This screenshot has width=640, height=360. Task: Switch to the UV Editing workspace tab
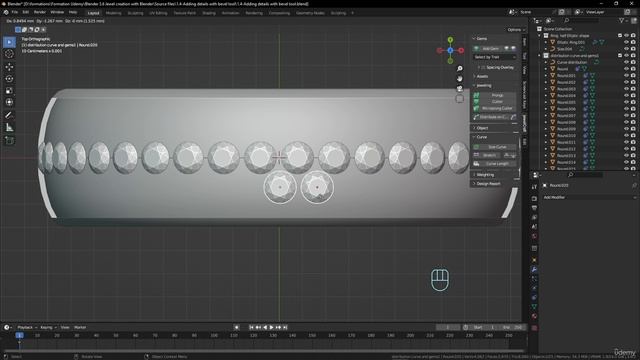point(158,13)
